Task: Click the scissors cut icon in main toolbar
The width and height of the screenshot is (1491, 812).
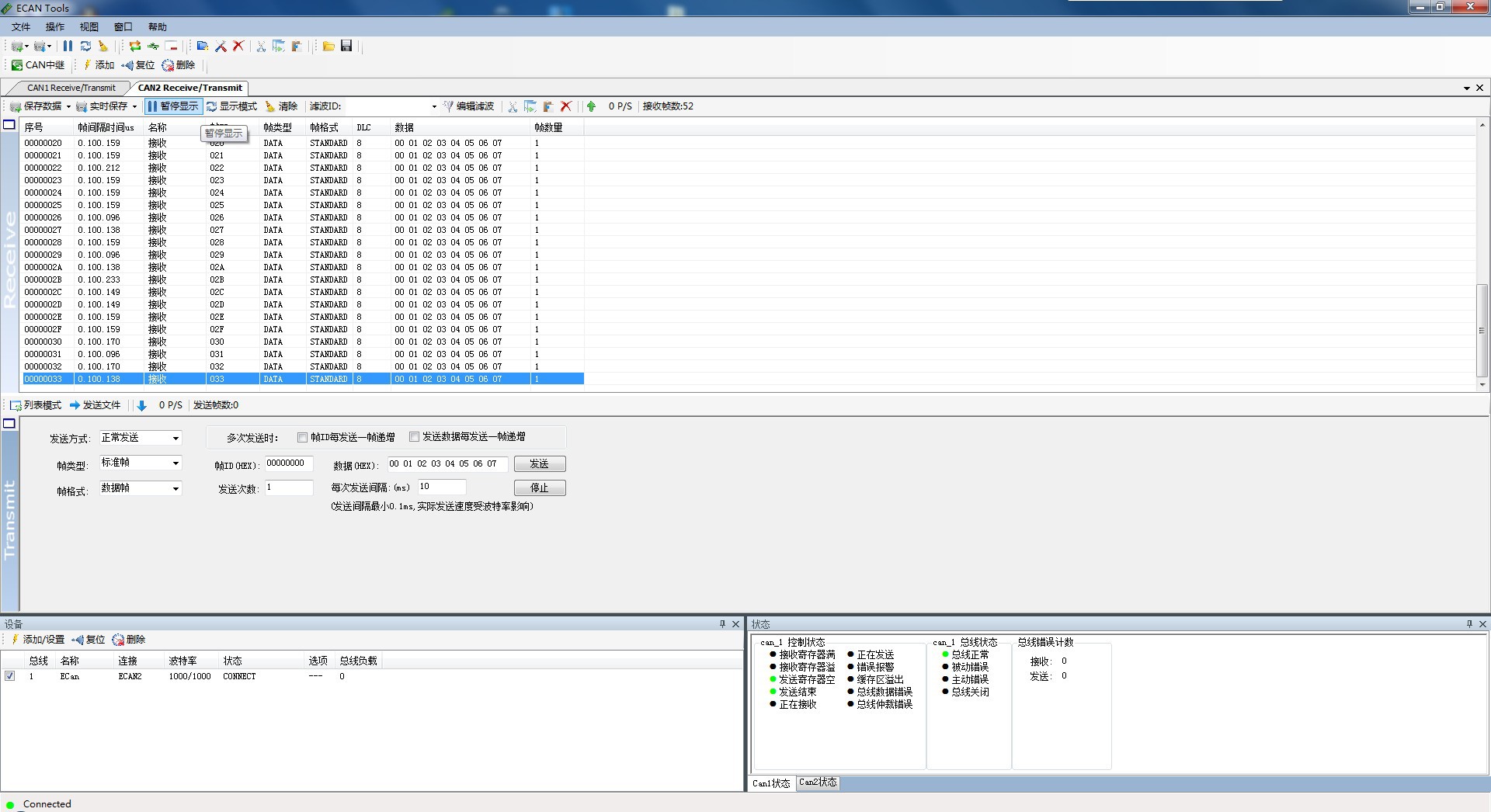Action: 261,47
